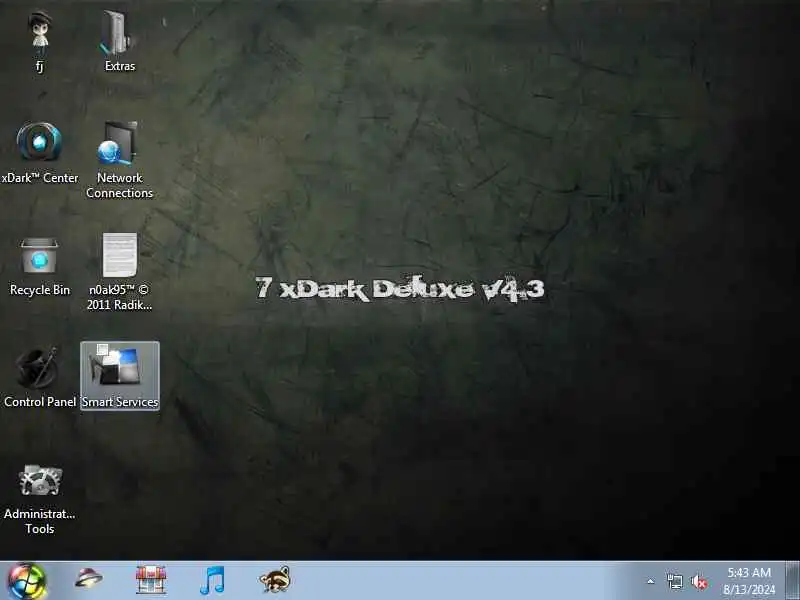
Task: Launch the blue music note taskbar icon
Action: pos(212,580)
